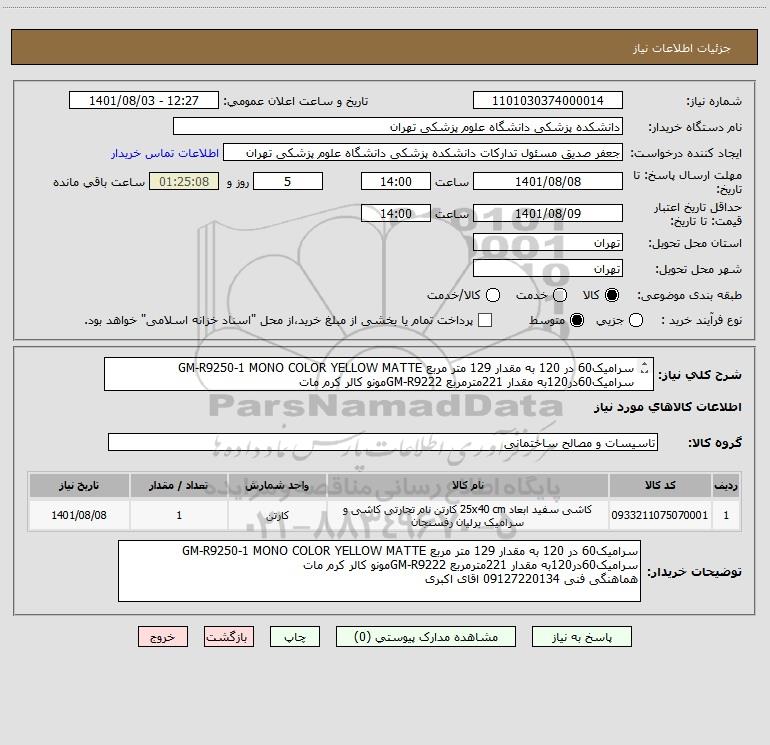Click the 'چاپ' print button
Screen dimensions: 770x745
[x=295, y=637]
